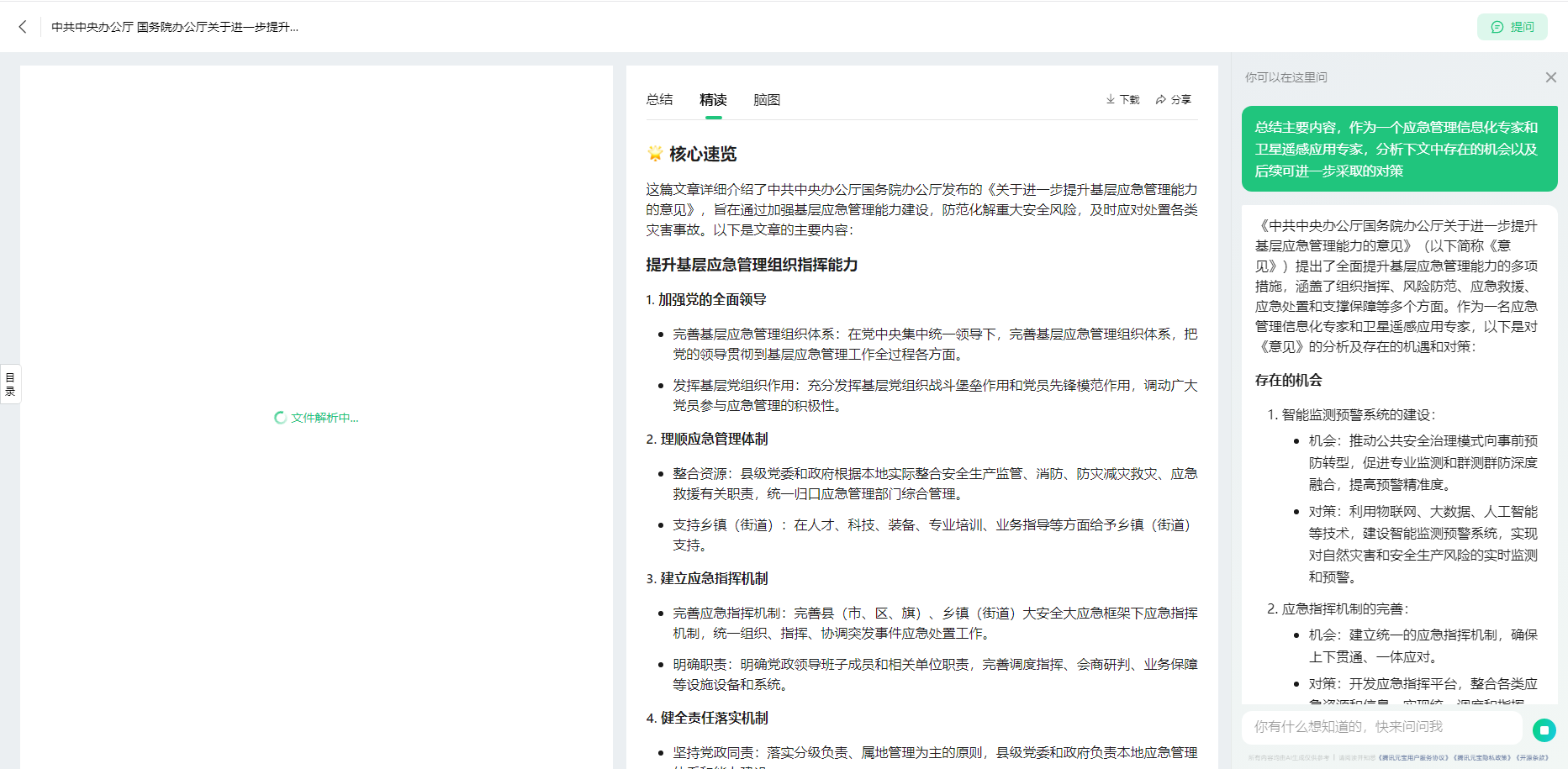Click 应急指挥机制的完善 list item

pos(1345,608)
